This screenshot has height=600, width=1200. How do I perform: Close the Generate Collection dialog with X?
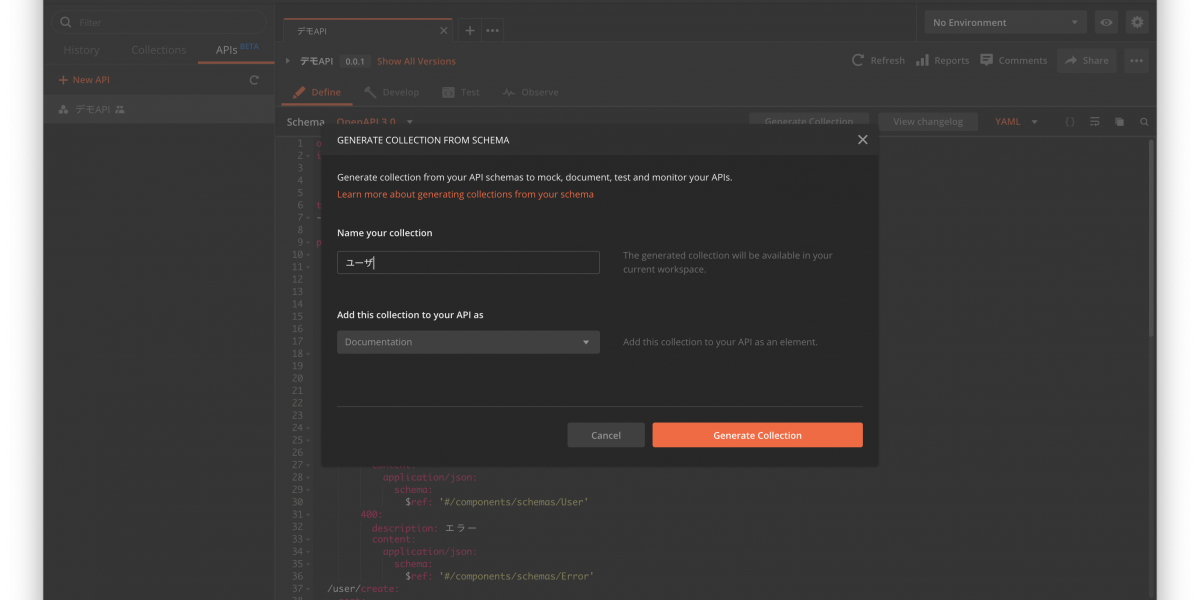862,140
